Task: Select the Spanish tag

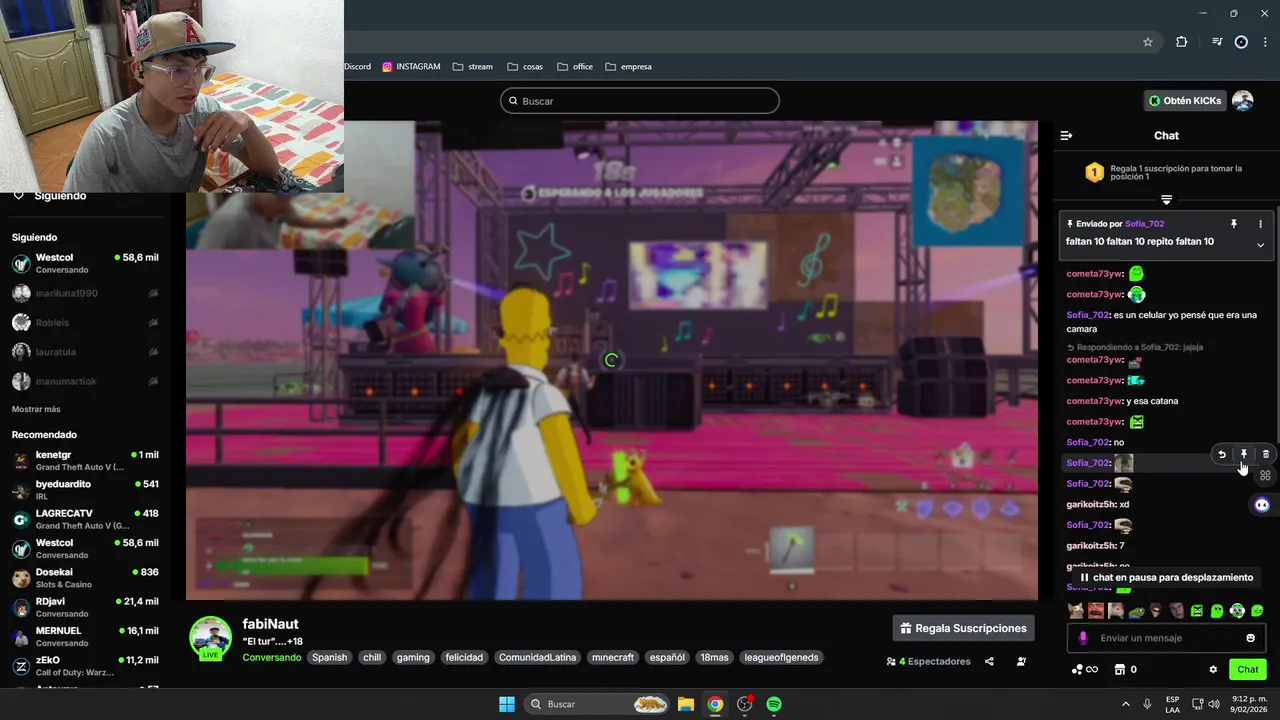Action: (329, 658)
